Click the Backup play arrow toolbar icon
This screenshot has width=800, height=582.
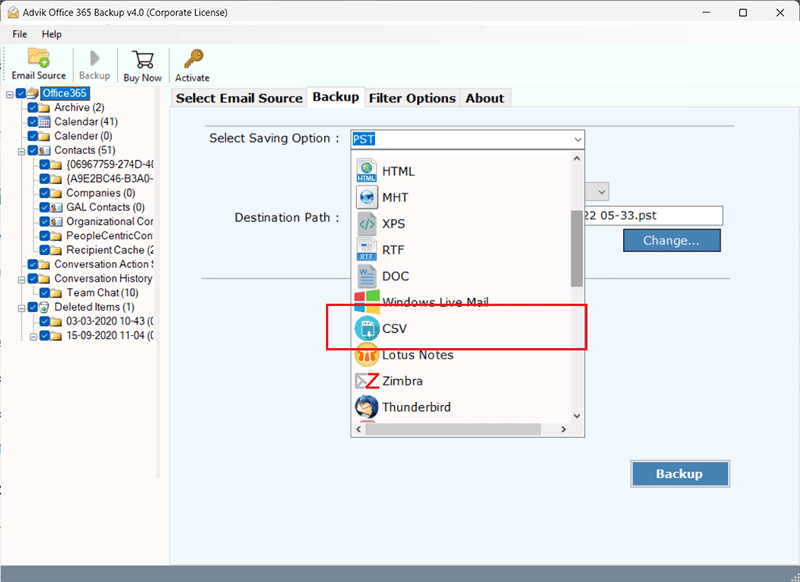[94, 58]
